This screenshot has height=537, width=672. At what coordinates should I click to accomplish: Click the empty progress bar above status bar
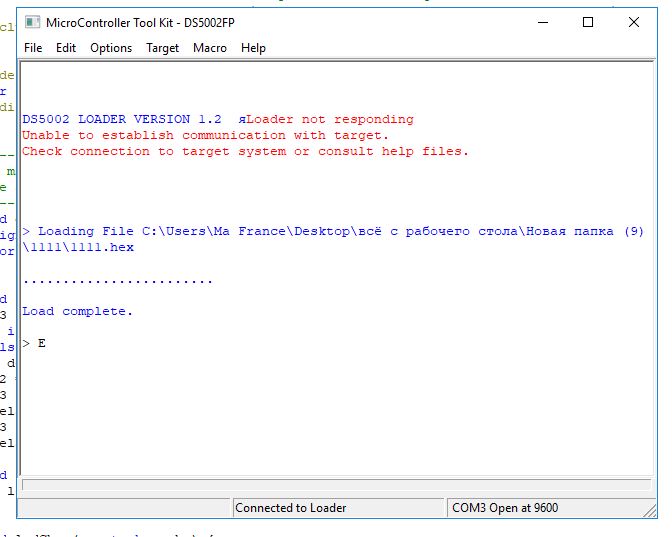[337, 484]
